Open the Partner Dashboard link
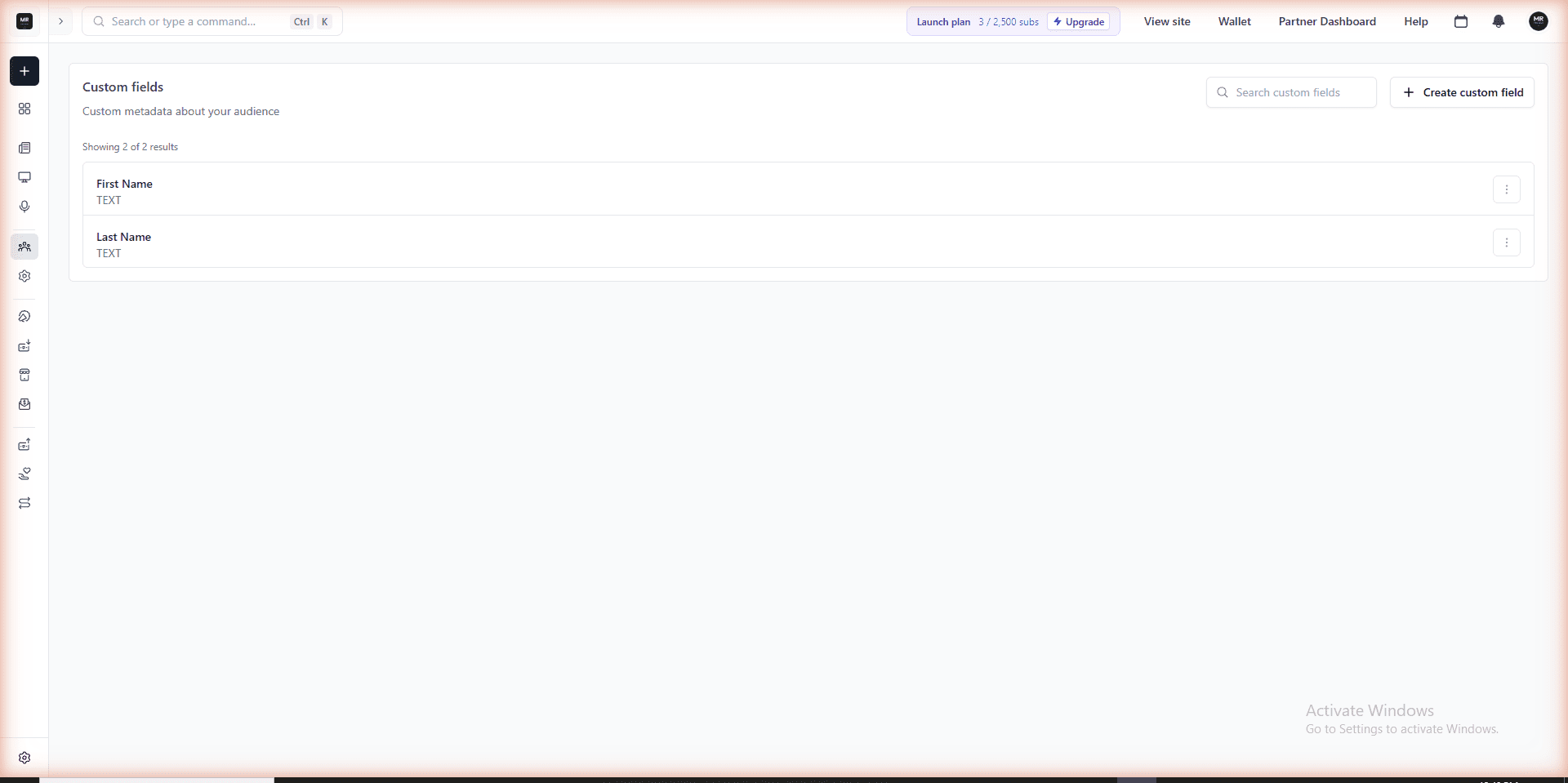This screenshot has width=1568, height=783. tap(1327, 21)
